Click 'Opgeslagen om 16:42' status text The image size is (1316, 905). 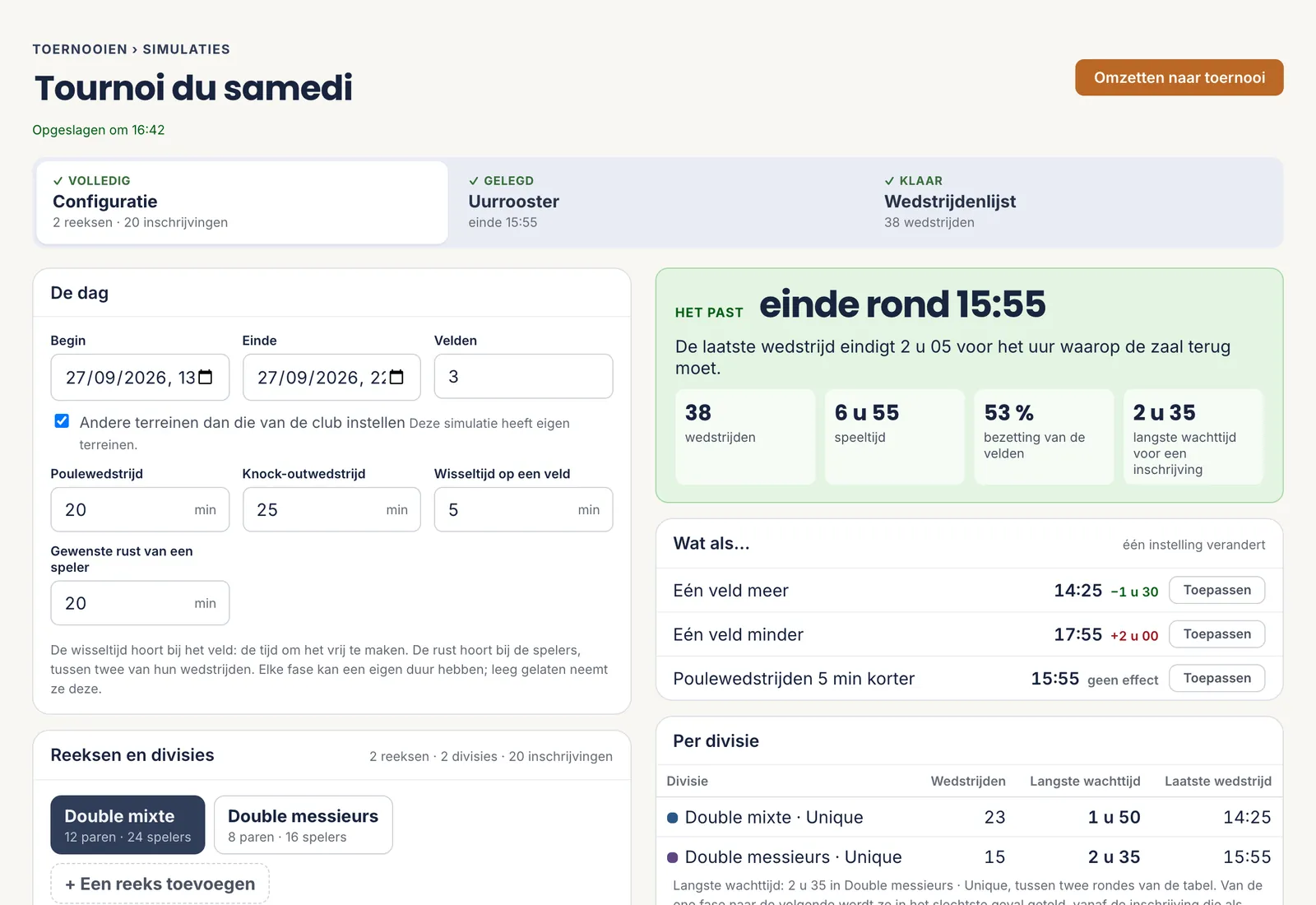[99, 130]
